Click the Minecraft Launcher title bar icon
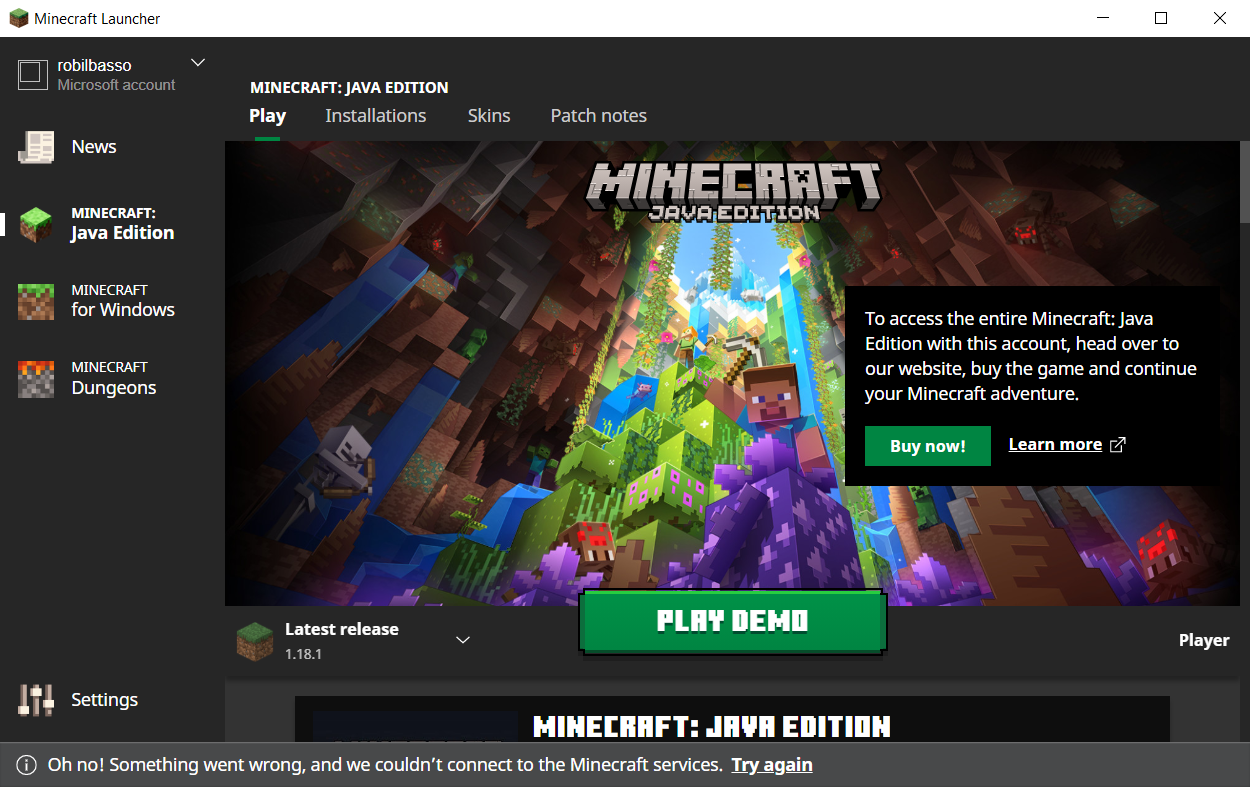Image resolution: width=1250 pixels, height=787 pixels. (18, 18)
